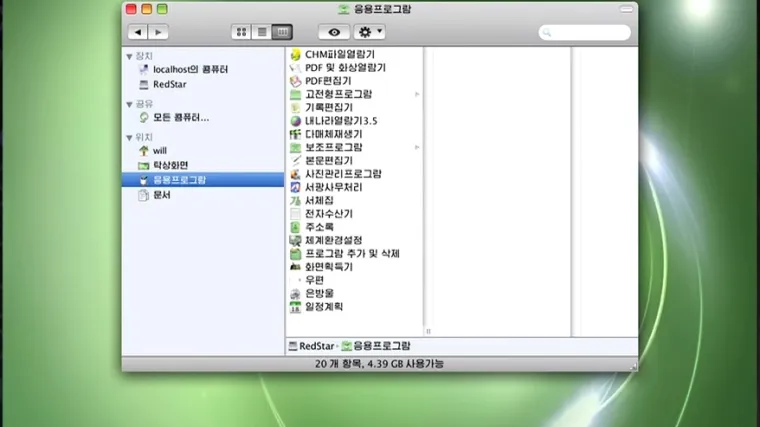Click the 서광사무처리 office suite icon

click(295, 187)
